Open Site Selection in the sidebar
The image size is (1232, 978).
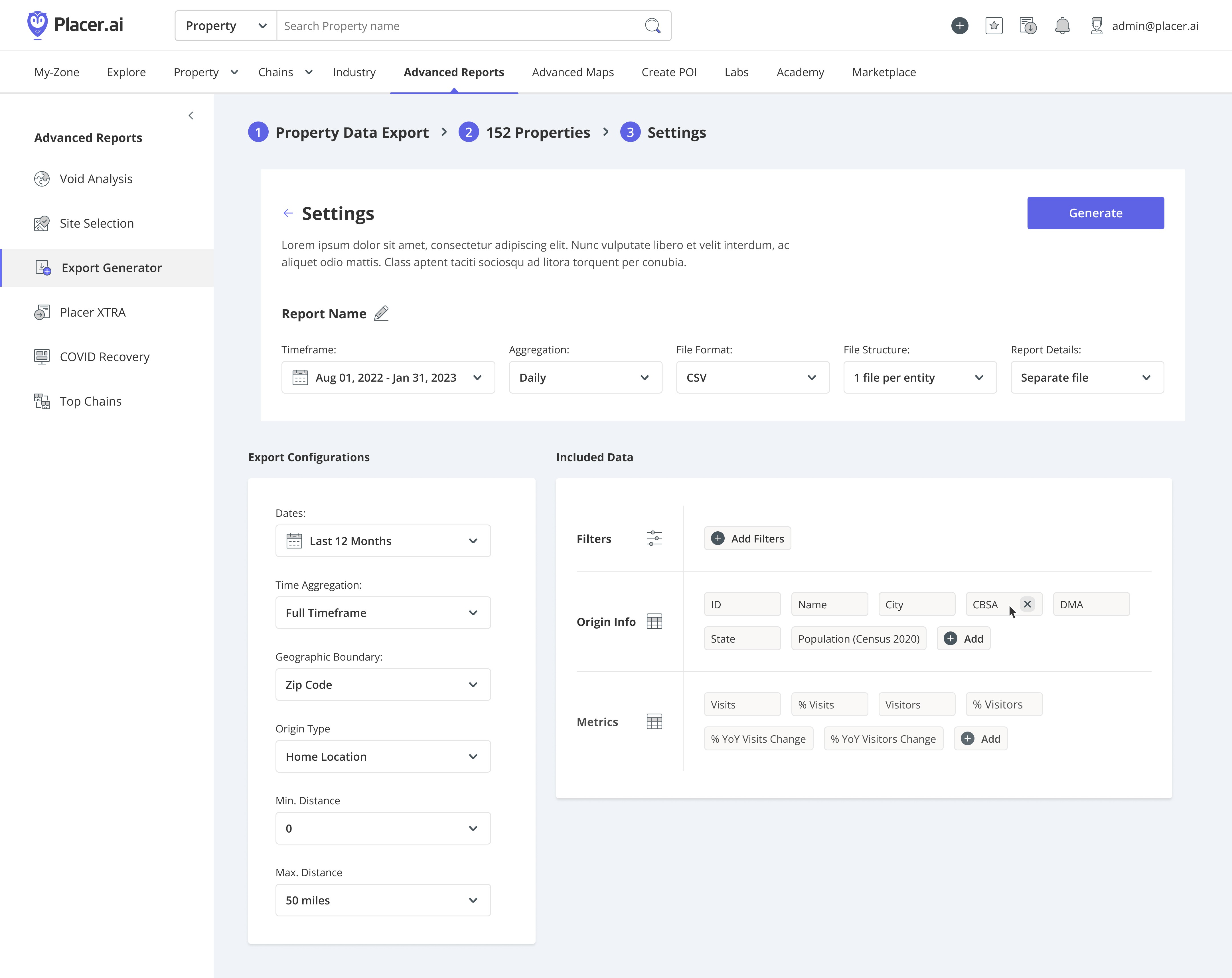[97, 224]
